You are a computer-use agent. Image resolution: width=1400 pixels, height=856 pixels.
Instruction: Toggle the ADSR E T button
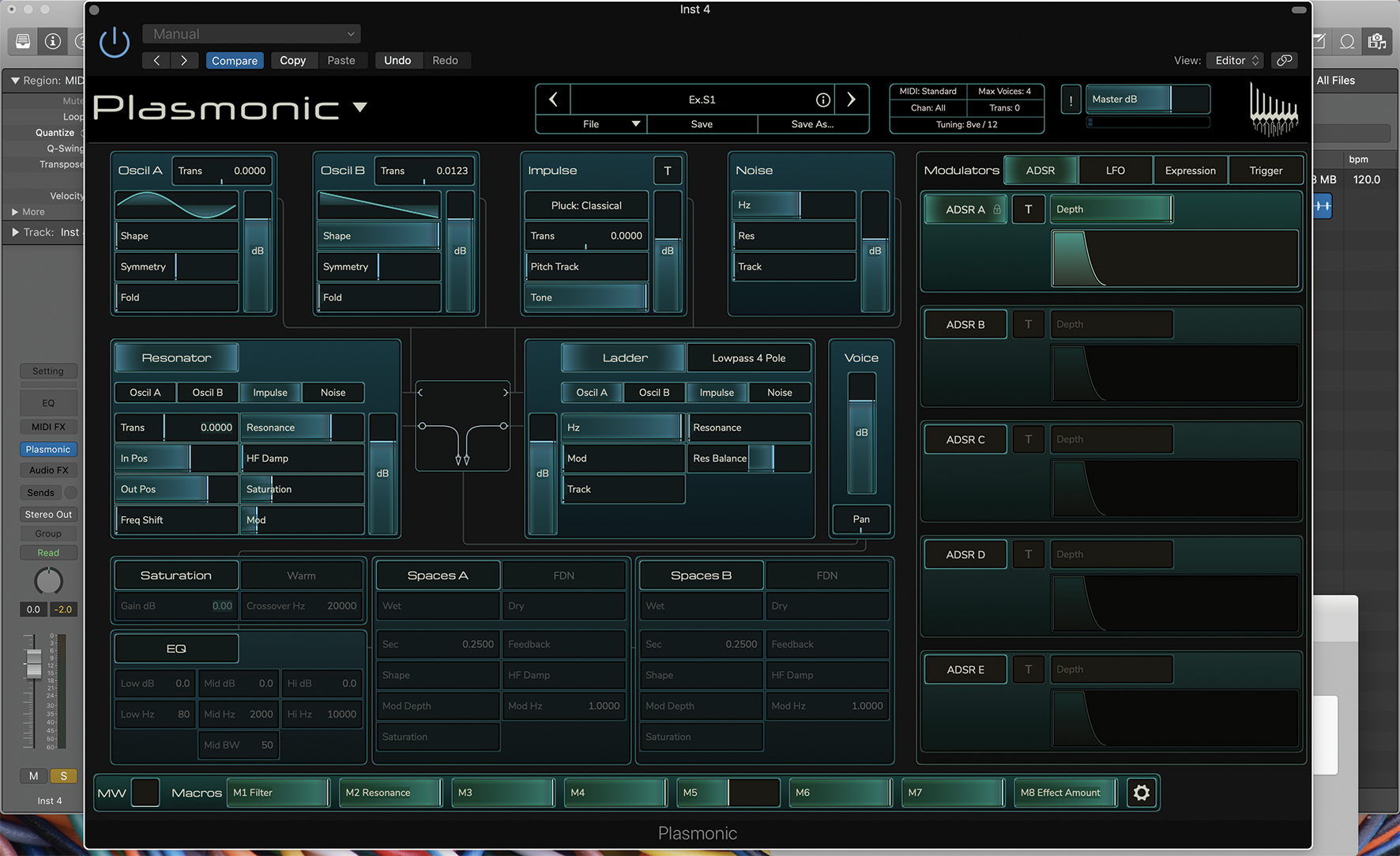coord(1029,669)
